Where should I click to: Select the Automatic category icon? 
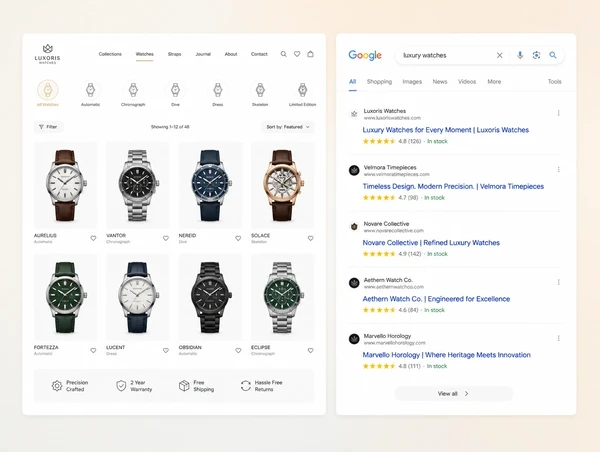90,90
